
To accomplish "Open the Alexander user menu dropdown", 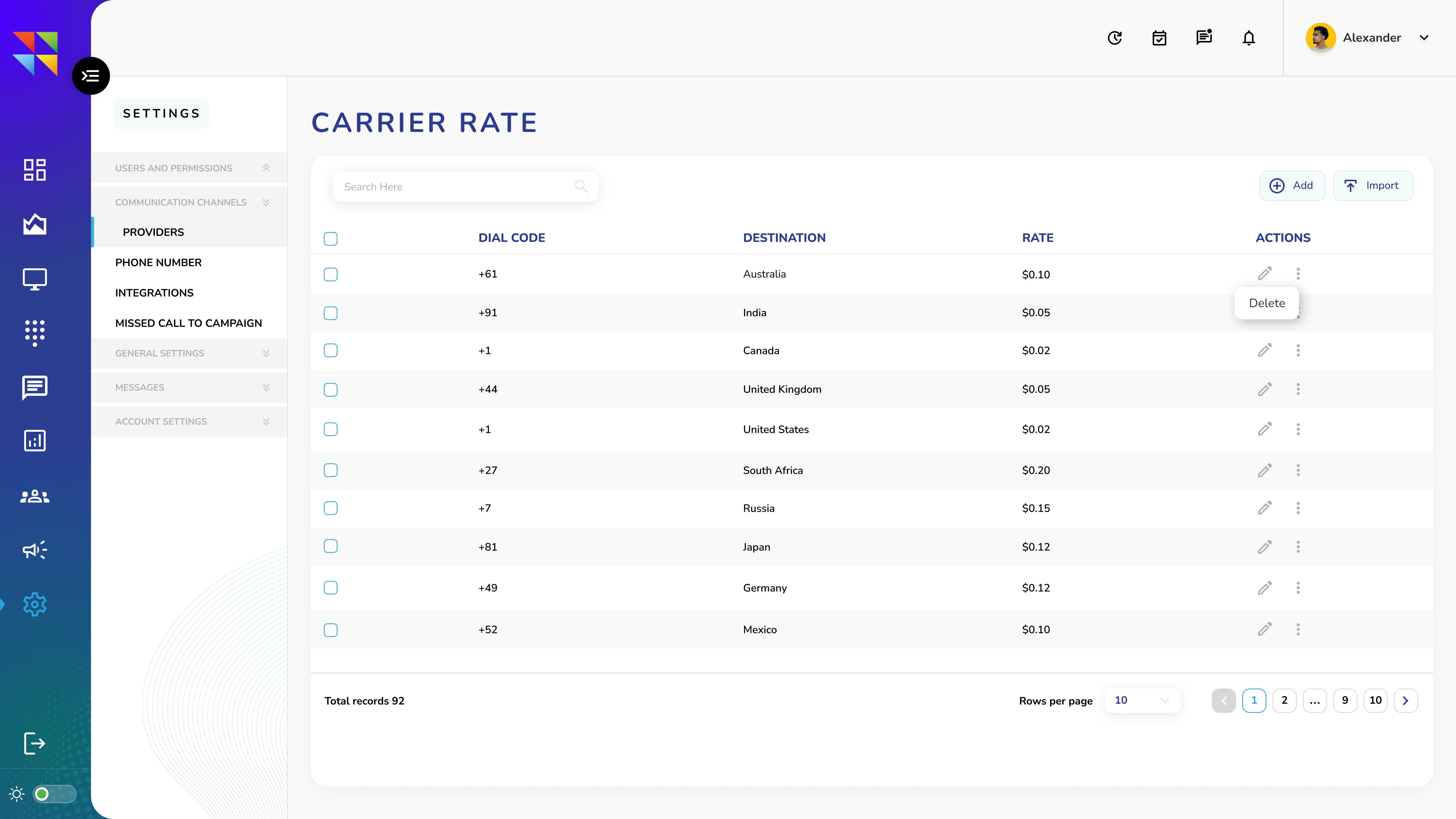I will pyautogui.click(x=1424, y=38).
